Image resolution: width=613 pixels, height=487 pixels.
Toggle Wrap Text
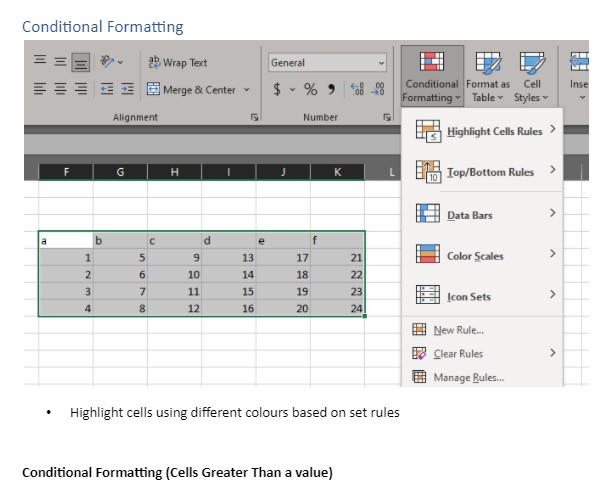pos(178,63)
